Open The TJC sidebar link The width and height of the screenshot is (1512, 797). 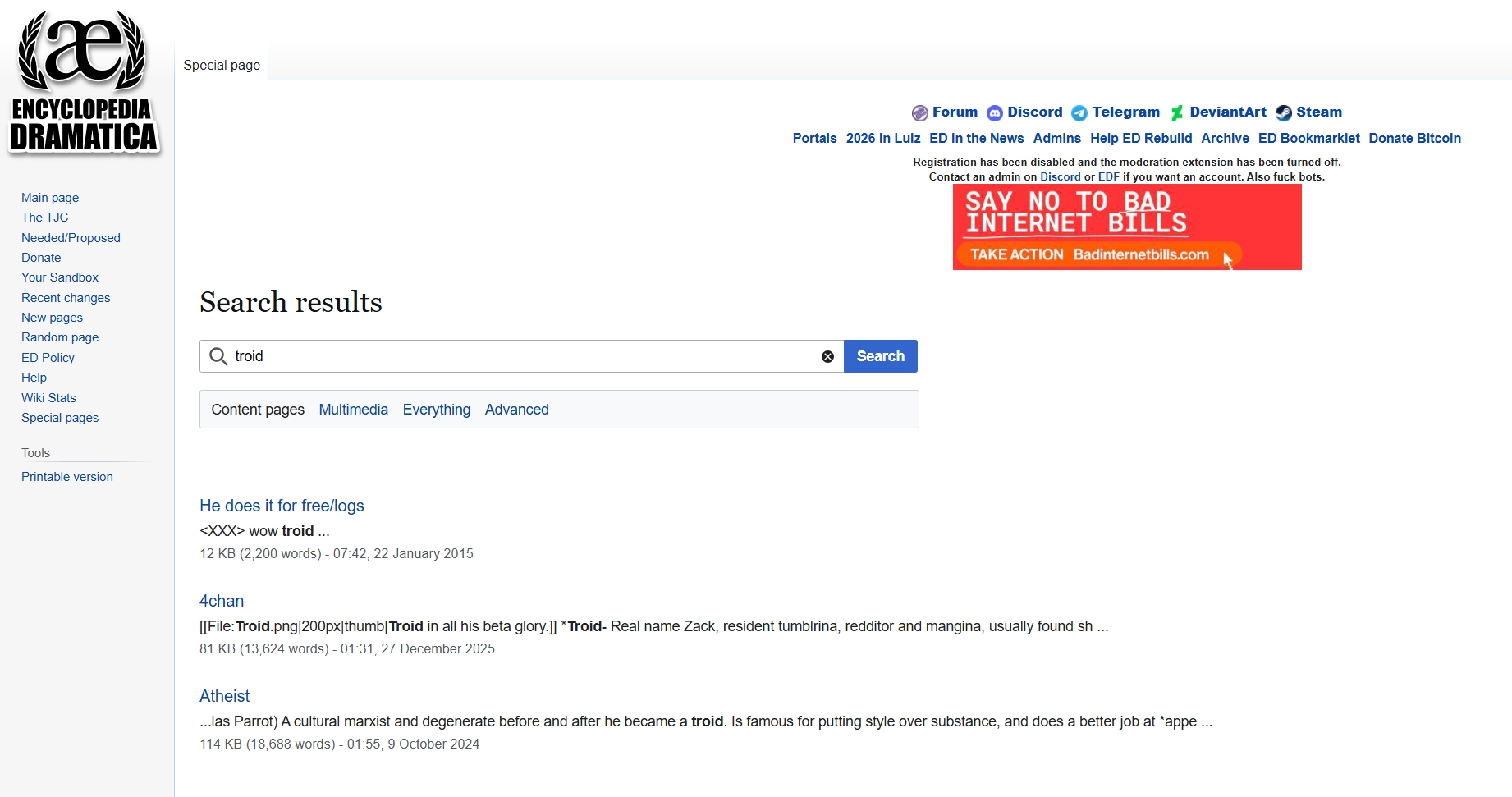pos(45,218)
